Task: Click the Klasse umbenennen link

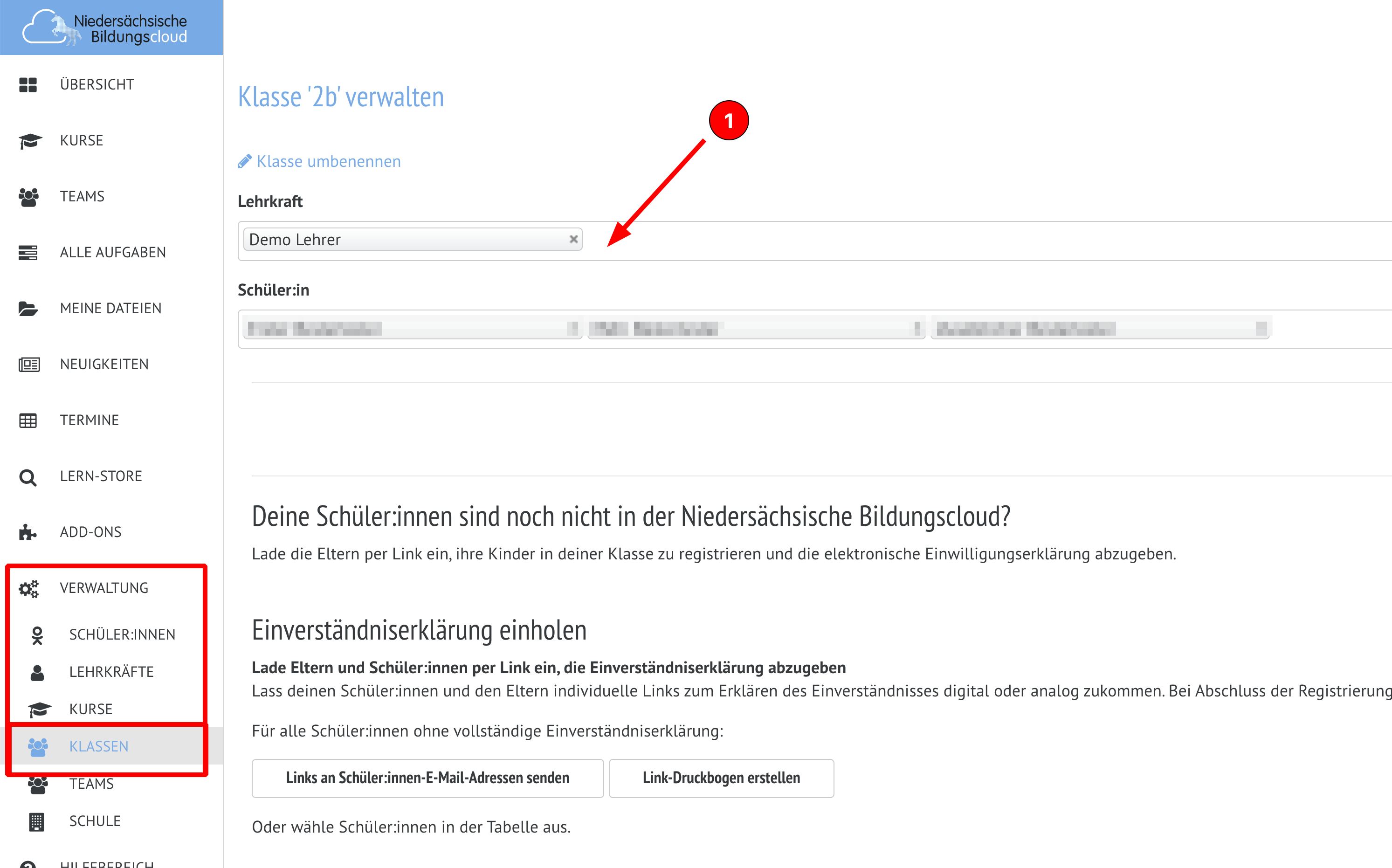Action: tap(328, 161)
